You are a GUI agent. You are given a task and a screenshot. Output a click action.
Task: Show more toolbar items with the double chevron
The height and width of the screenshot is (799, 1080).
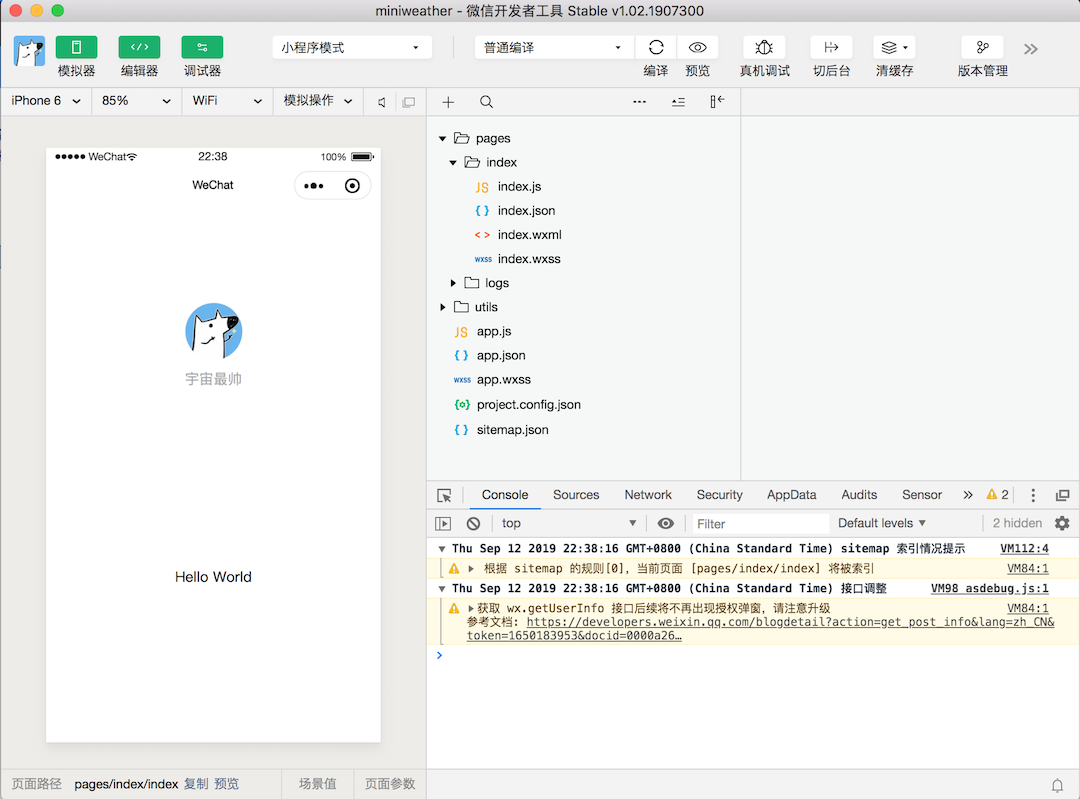1030,49
